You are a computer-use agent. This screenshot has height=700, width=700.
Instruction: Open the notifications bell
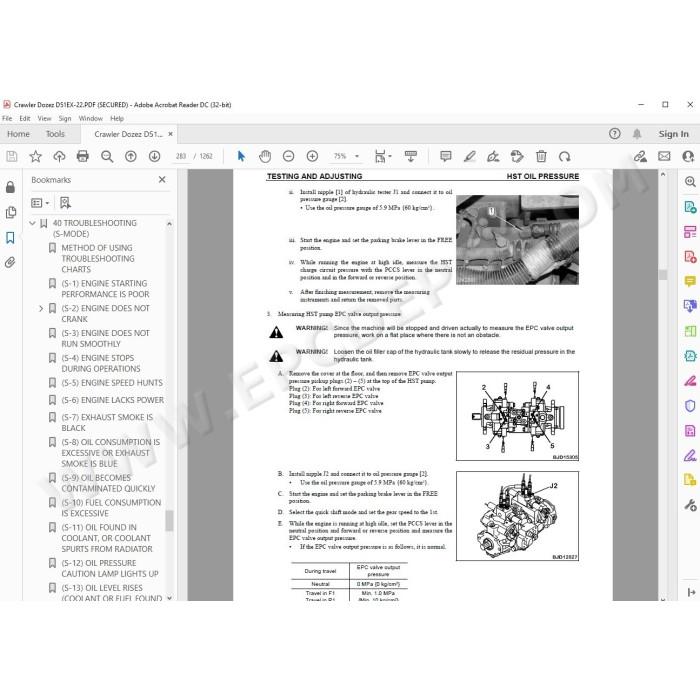tap(637, 133)
